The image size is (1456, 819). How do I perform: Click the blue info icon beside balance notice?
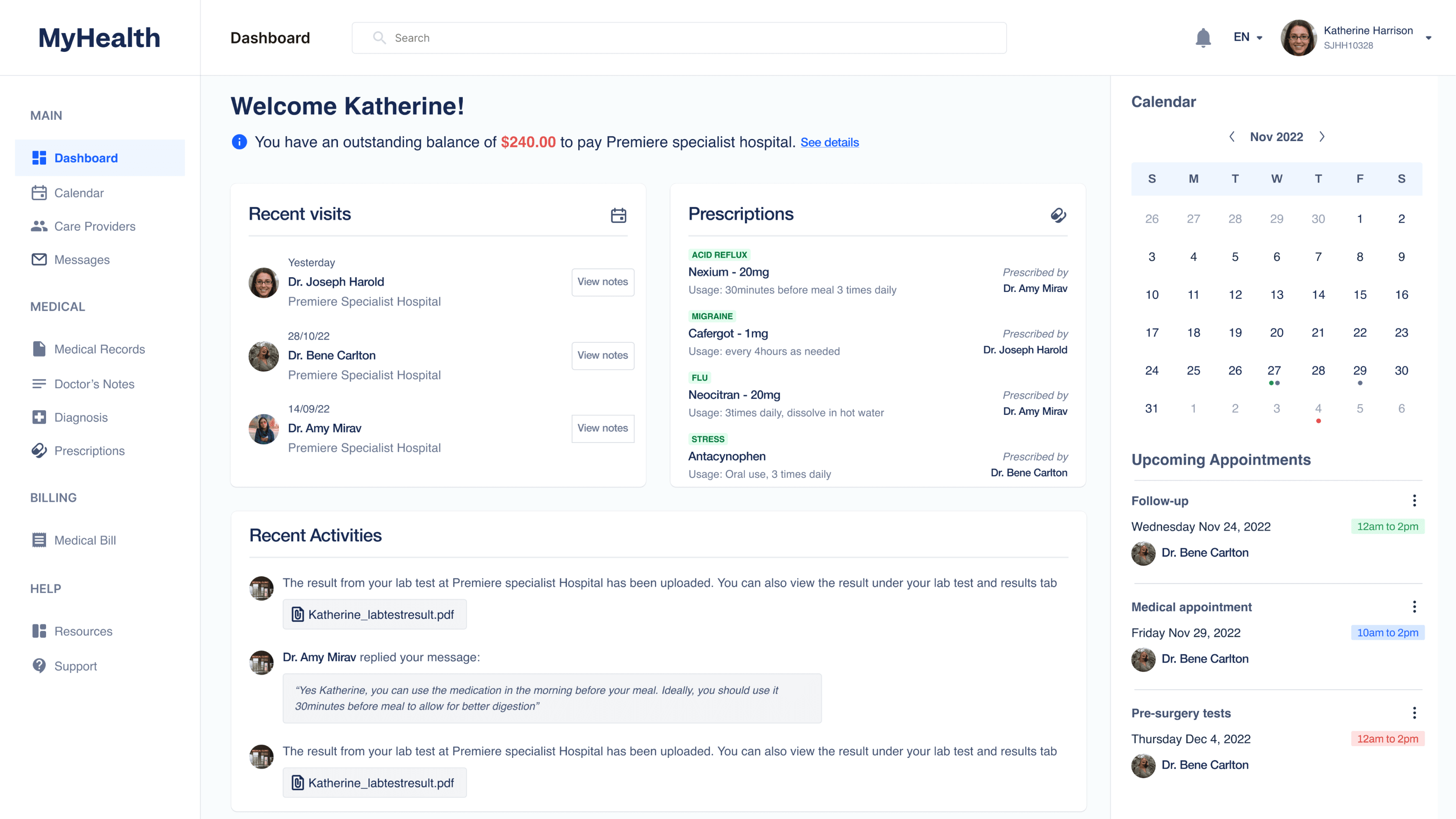(239, 142)
